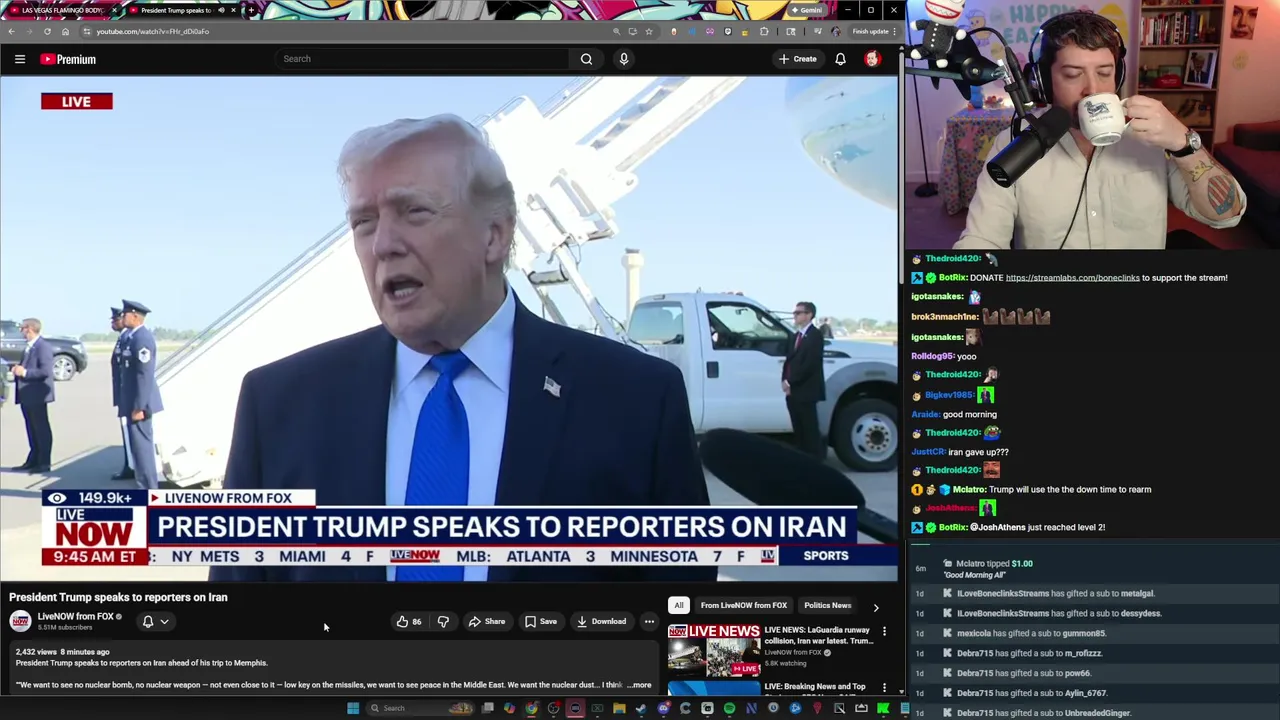Open options menu for LaGuardia video
Screen dimensions: 1280x720
(884, 632)
